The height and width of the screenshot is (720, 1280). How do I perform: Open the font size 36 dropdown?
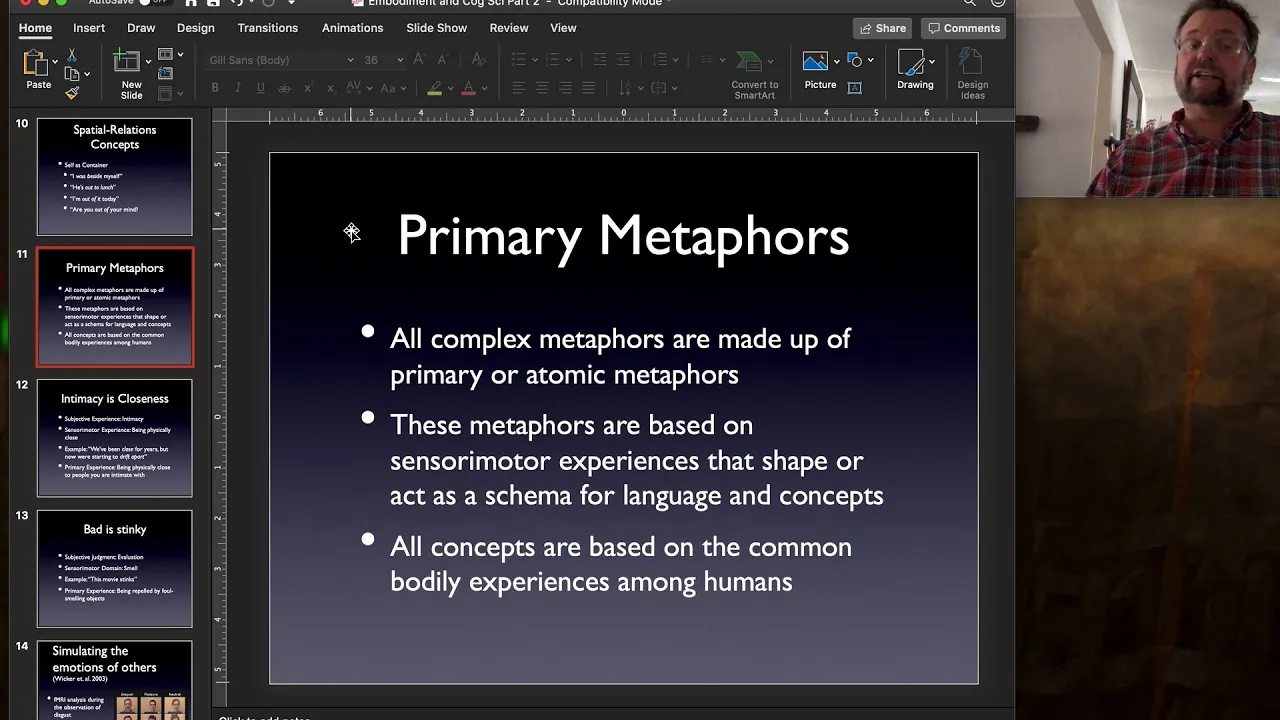(x=400, y=60)
